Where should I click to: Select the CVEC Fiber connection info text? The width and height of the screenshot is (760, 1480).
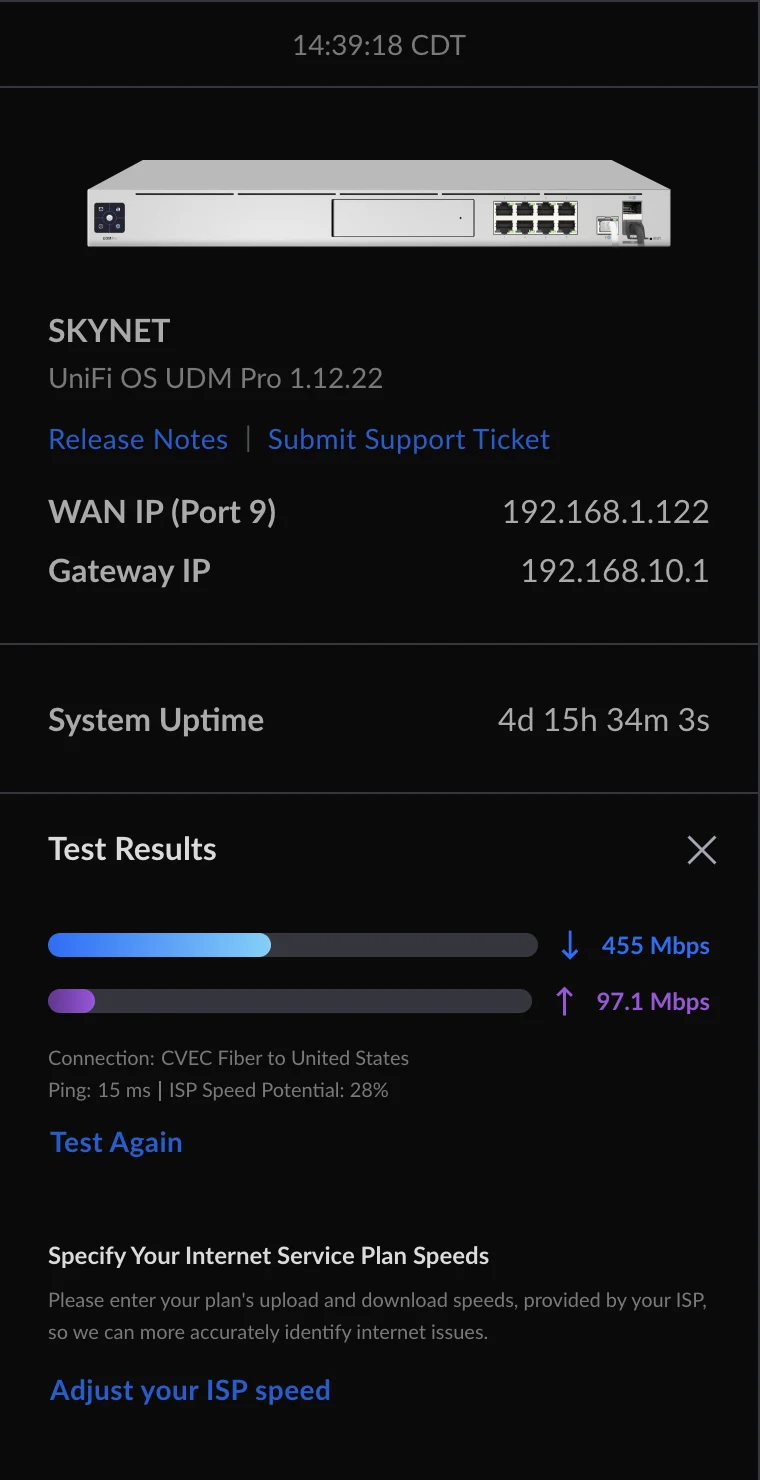point(229,1057)
